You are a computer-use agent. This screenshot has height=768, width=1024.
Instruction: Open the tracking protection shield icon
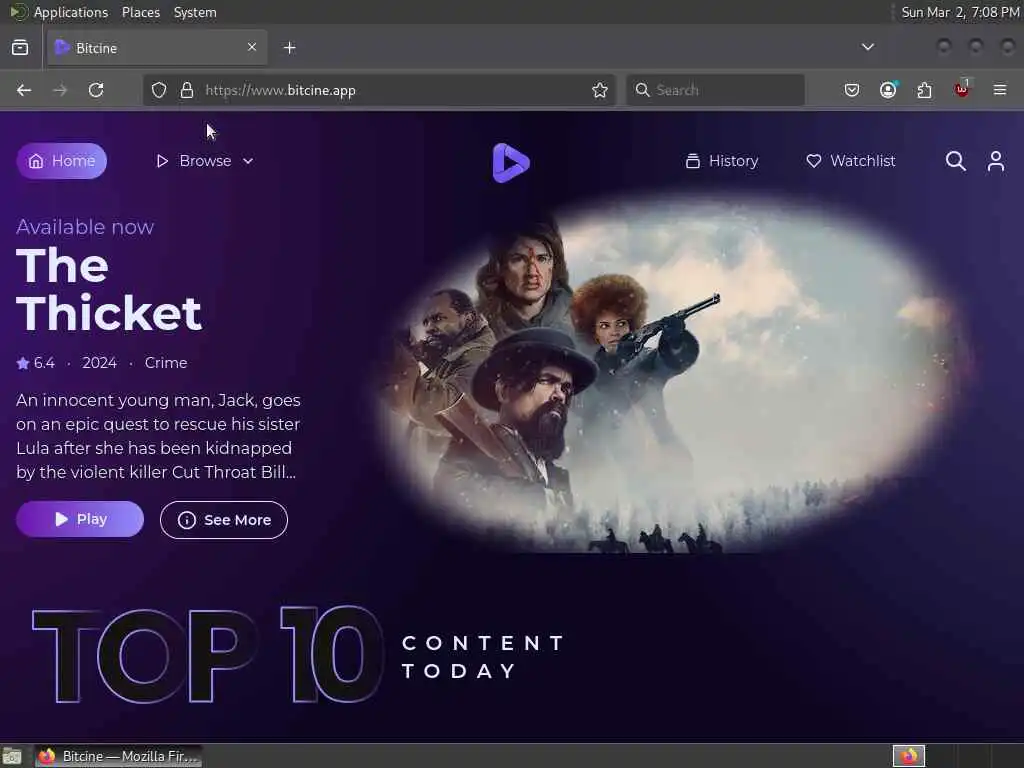(159, 90)
